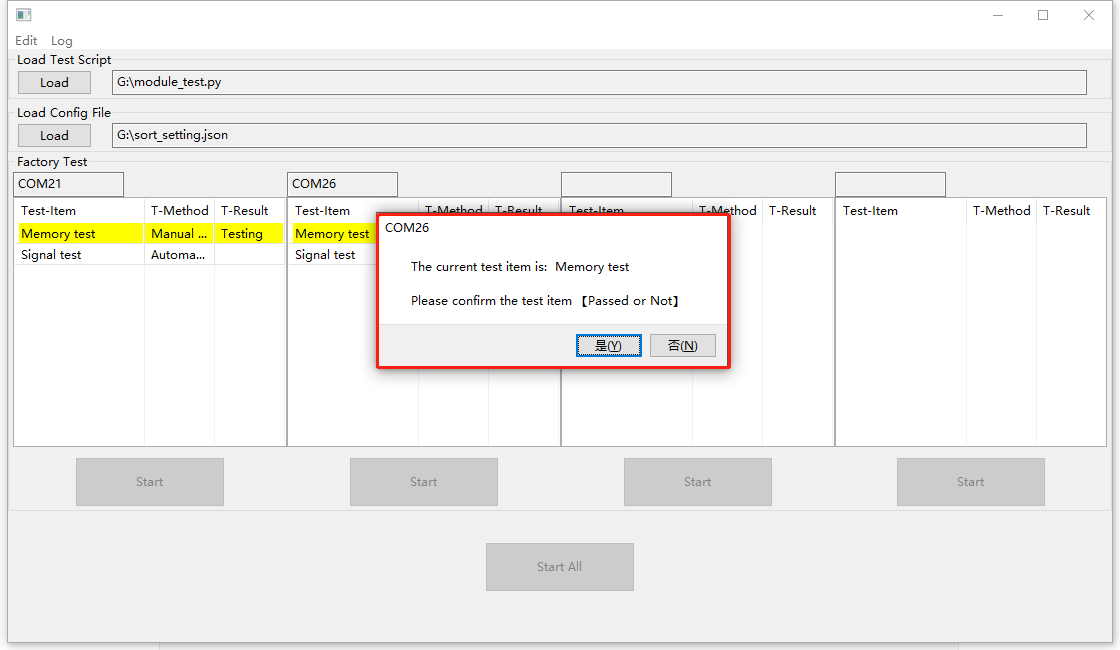Click T-Result column header in fourth panel

[x=1066, y=211]
